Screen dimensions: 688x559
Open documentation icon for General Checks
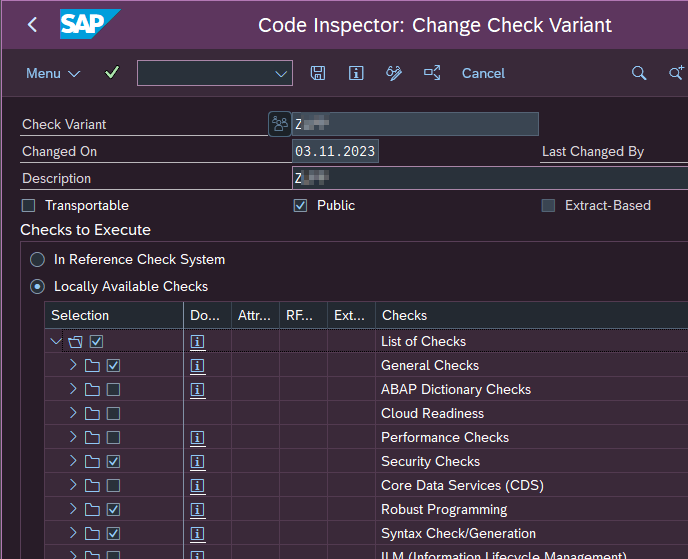pyautogui.click(x=197, y=365)
